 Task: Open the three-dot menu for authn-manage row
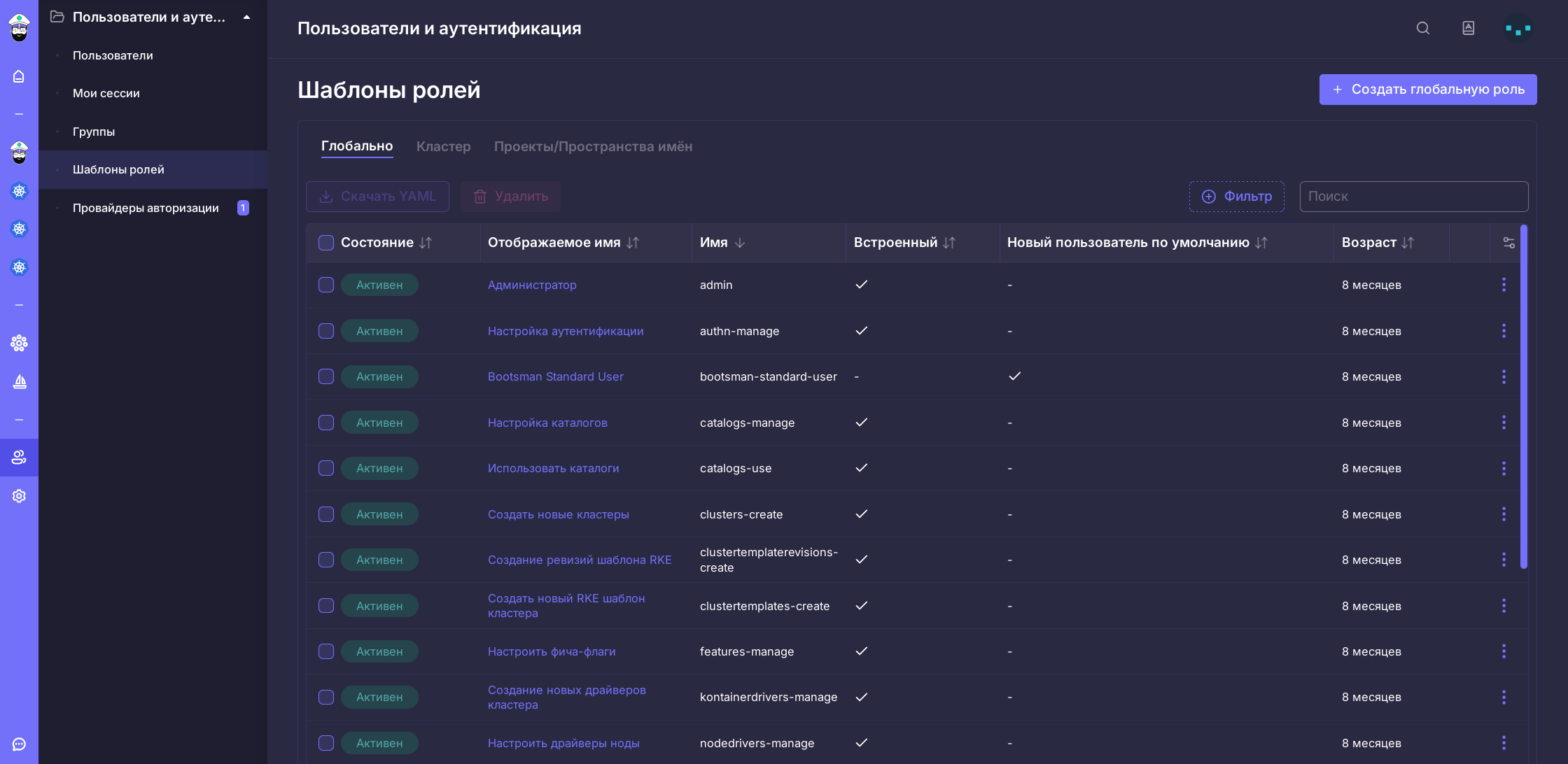(1504, 331)
